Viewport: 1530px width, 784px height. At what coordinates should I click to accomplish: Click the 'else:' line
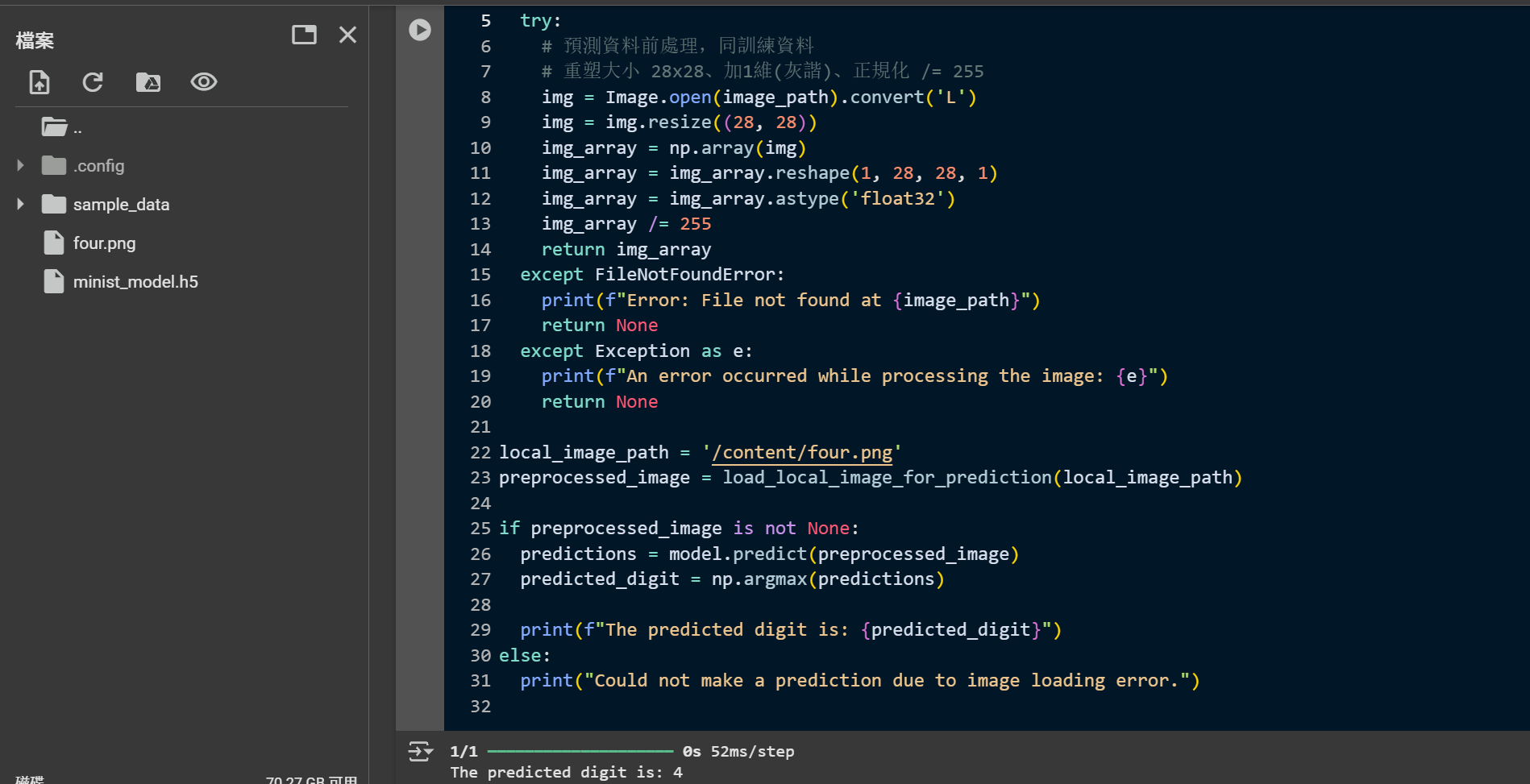[525, 656]
